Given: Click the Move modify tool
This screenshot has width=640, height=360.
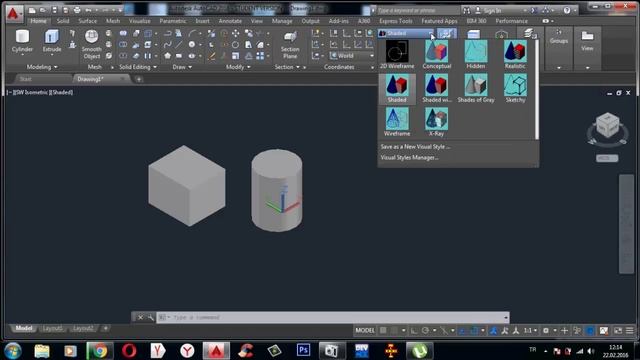Looking at the screenshot, I should tap(236, 33).
